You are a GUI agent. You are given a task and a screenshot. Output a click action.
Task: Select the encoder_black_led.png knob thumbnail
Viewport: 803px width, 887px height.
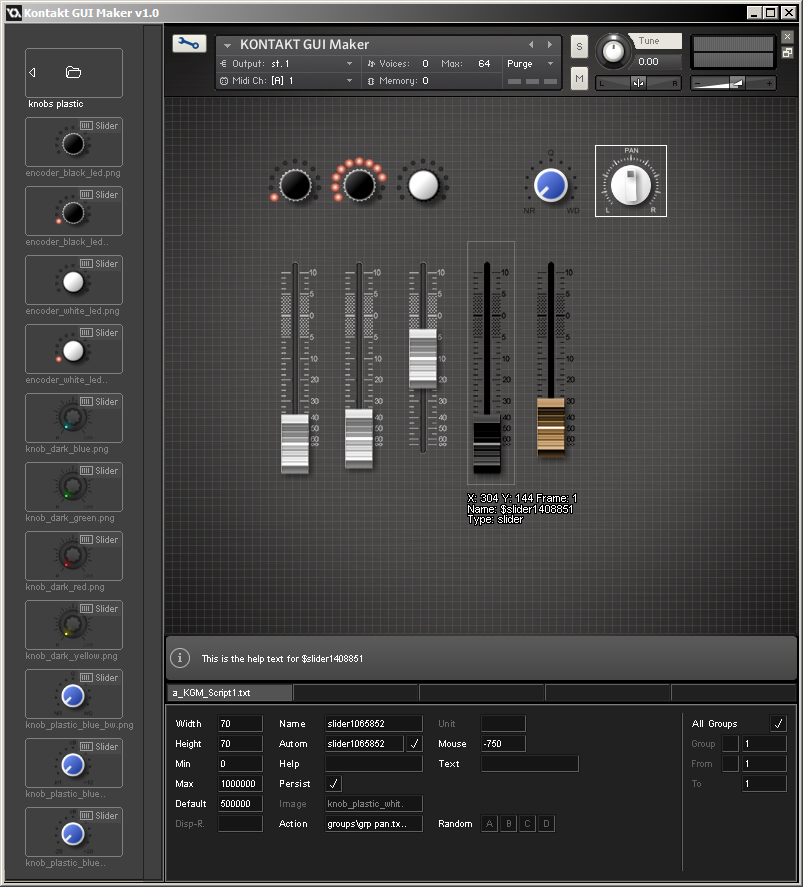tap(74, 142)
